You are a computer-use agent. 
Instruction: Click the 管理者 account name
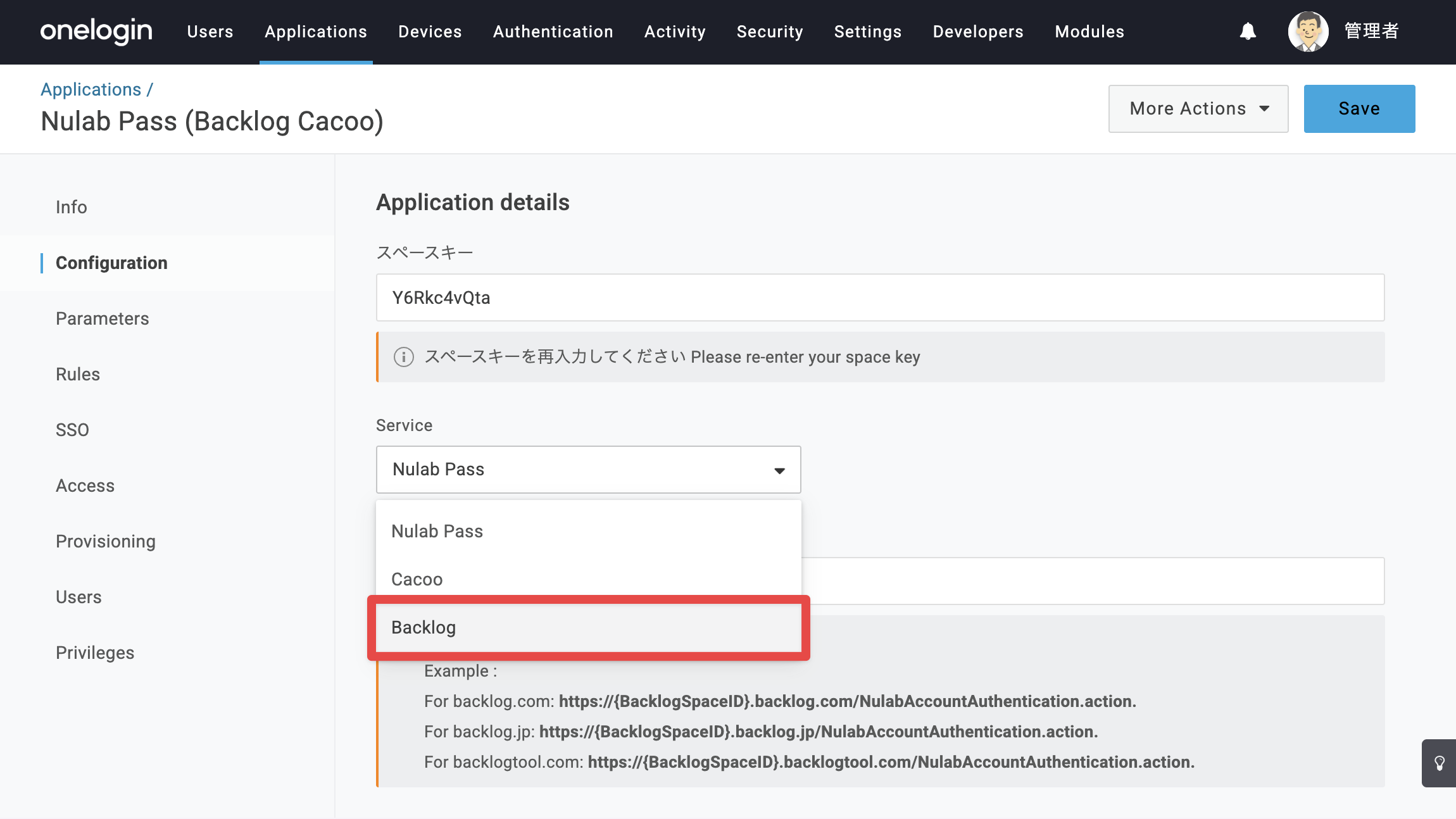pos(1371,31)
